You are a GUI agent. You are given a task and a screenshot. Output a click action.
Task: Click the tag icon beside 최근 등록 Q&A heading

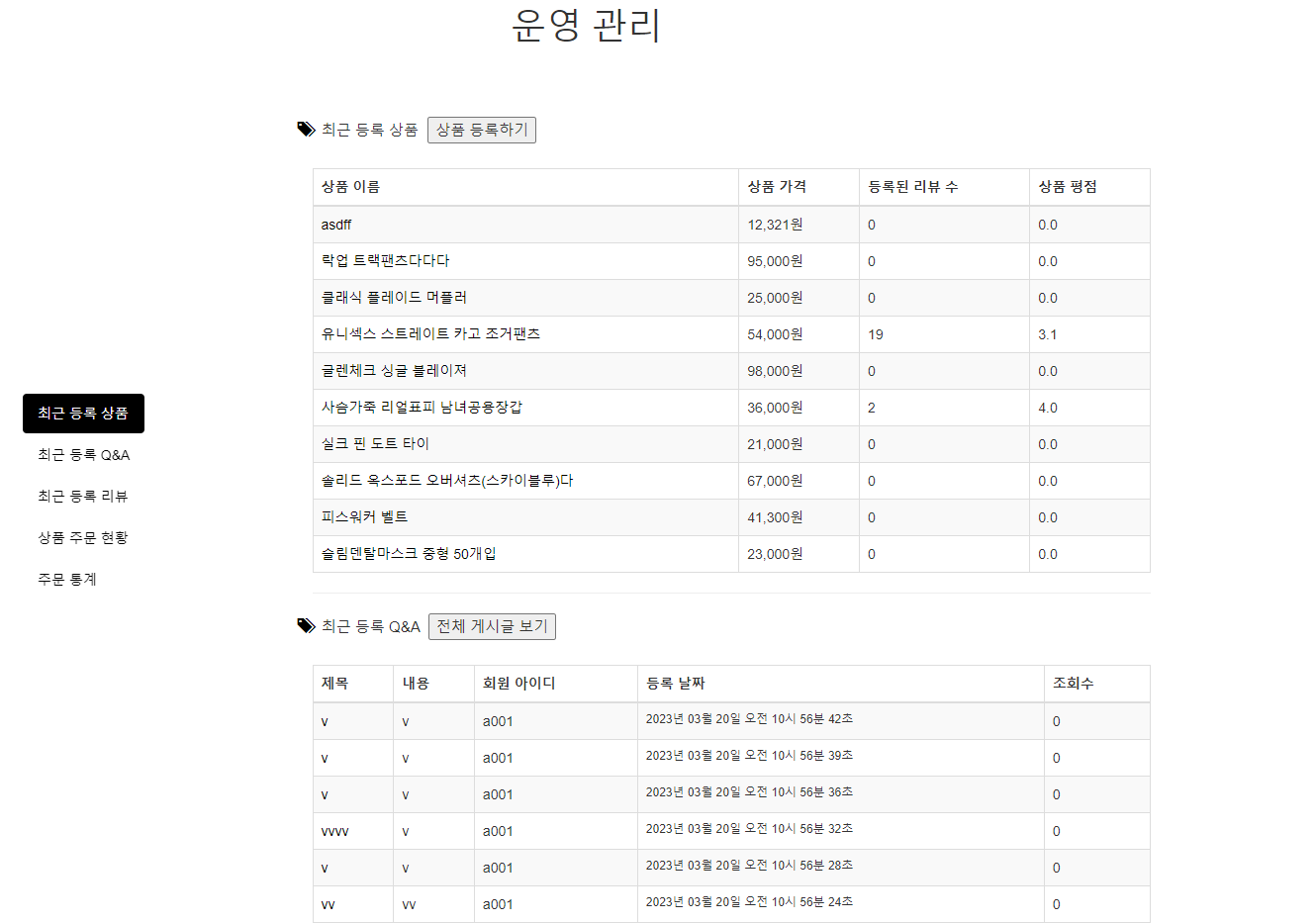[303, 625]
